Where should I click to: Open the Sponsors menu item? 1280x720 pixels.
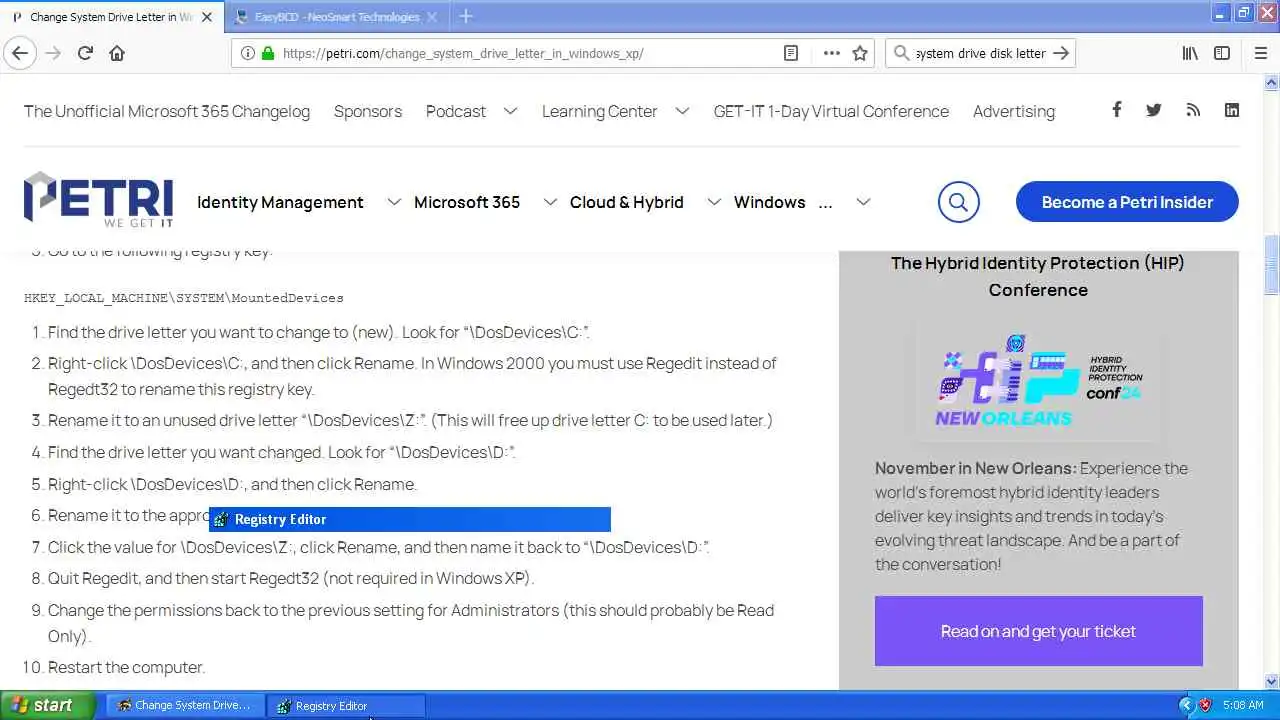pyautogui.click(x=368, y=111)
